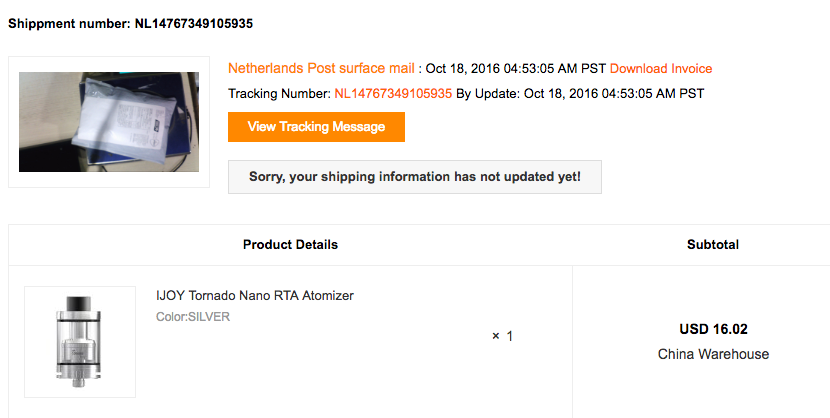
Task: Click the shipment number value in heading
Action: tap(194, 24)
